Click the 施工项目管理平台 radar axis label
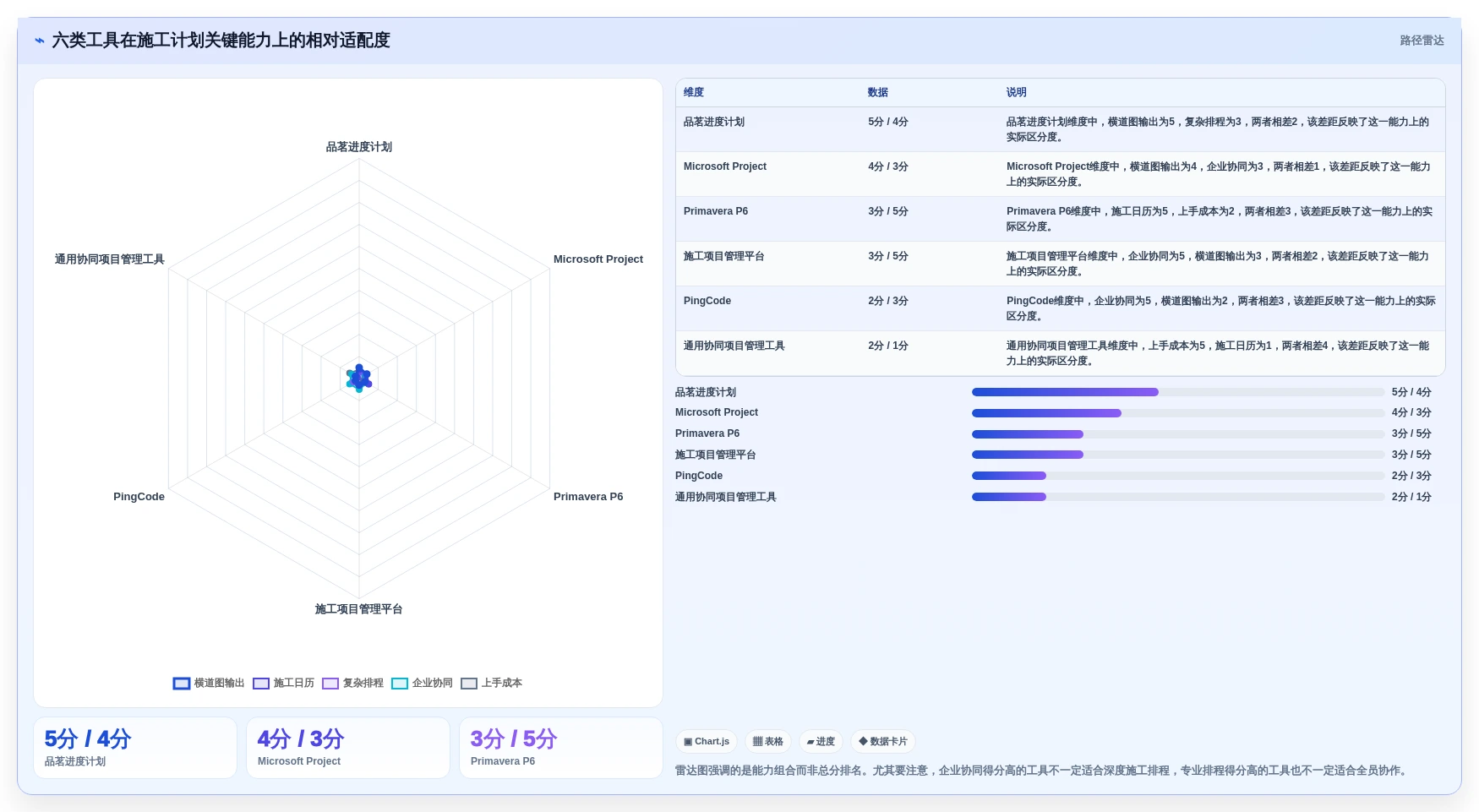1479x812 pixels. [359, 609]
